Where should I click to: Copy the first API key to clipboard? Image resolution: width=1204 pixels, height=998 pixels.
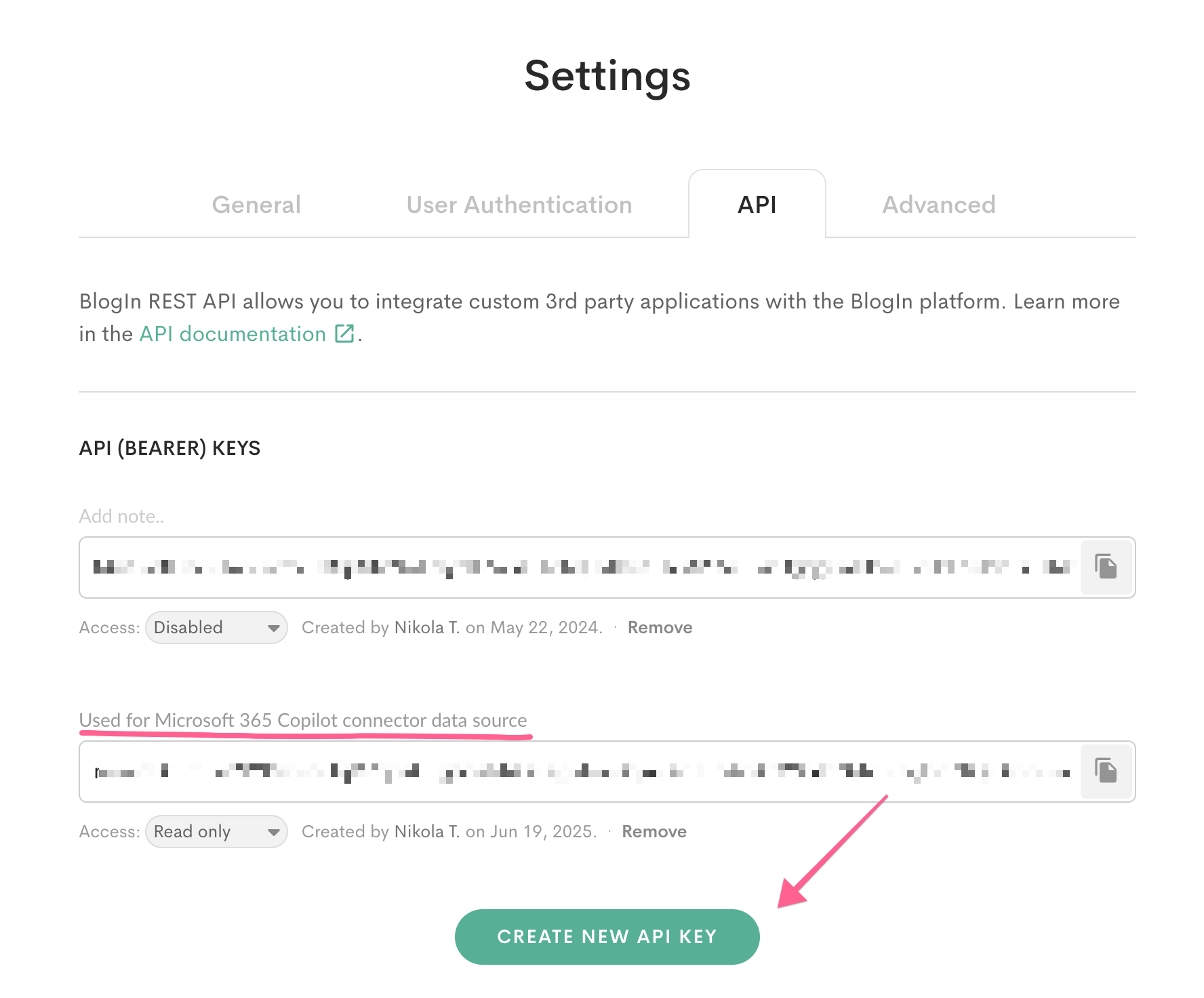[x=1106, y=567]
